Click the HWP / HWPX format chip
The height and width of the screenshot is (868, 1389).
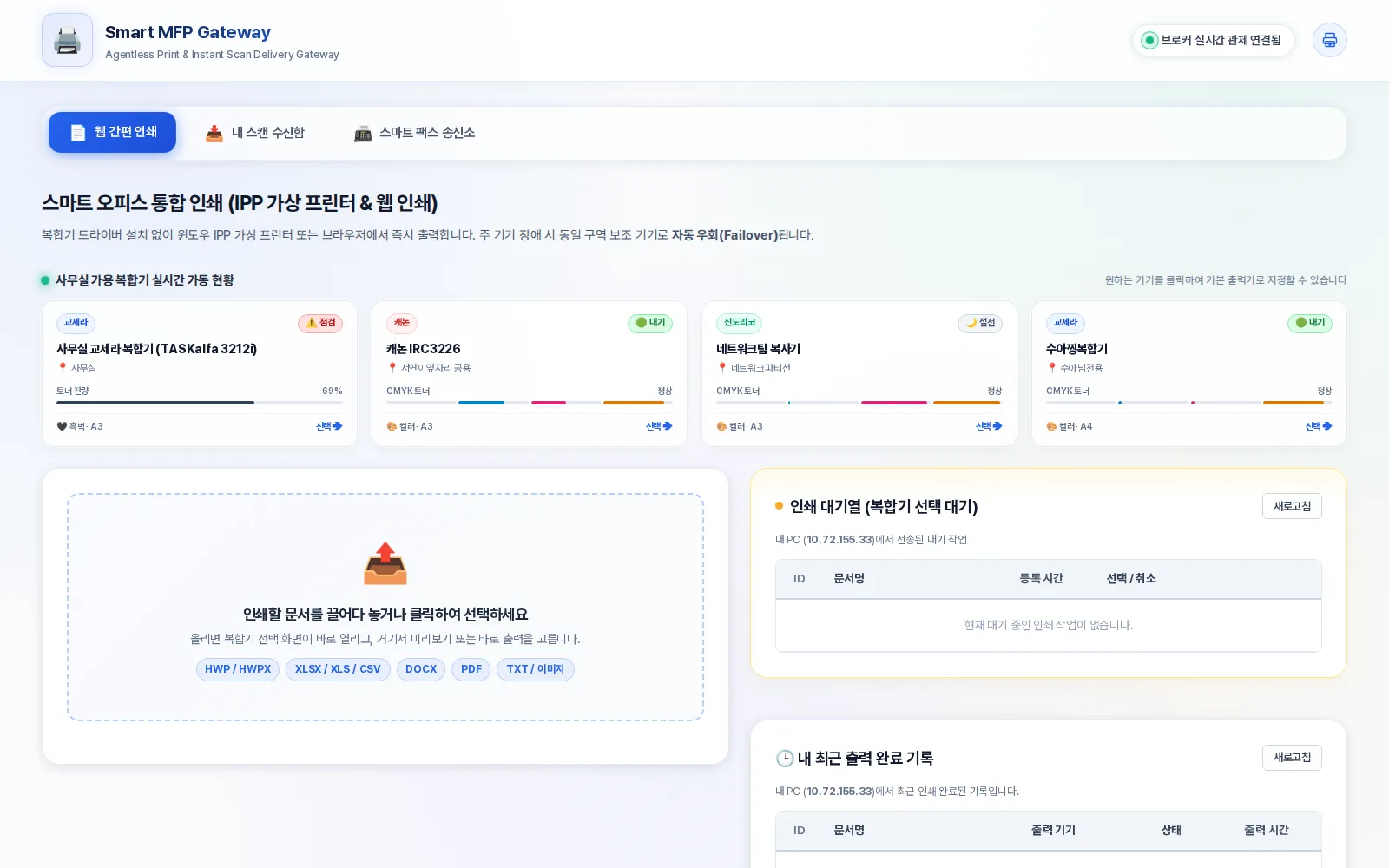coord(238,669)
